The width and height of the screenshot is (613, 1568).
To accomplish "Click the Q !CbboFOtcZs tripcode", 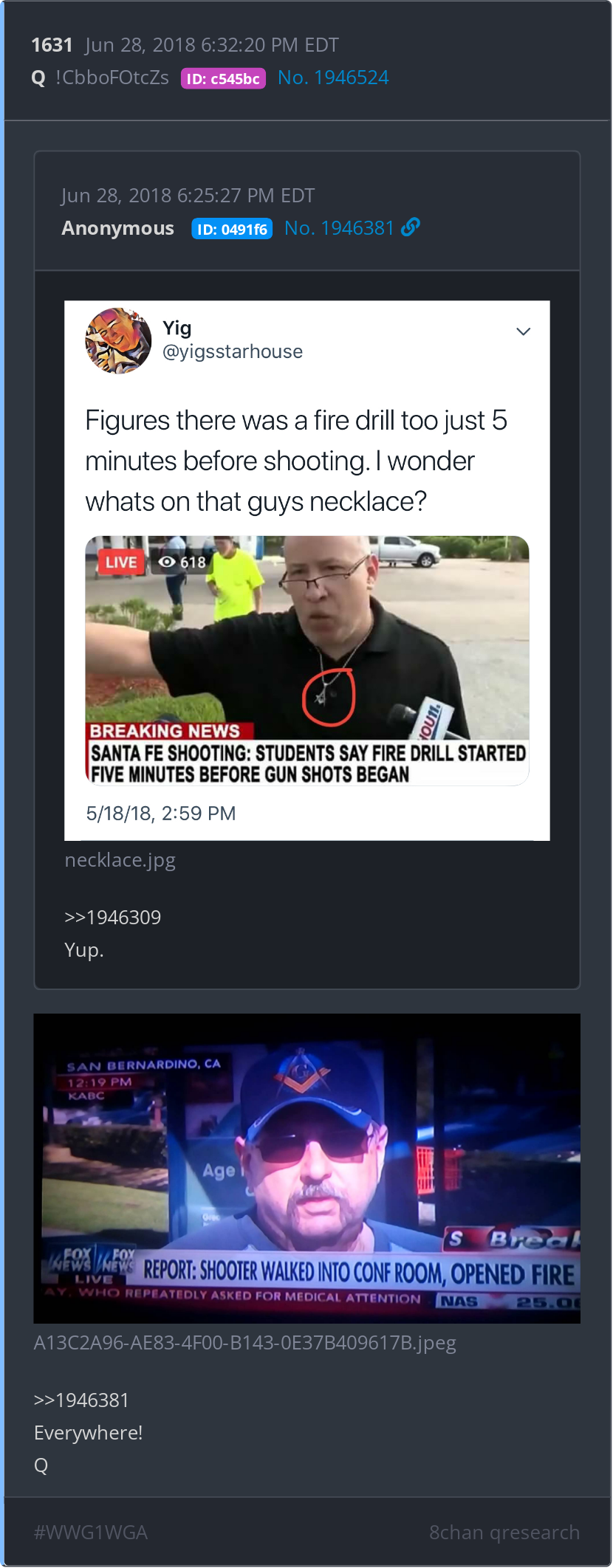I will click(100, 78).
